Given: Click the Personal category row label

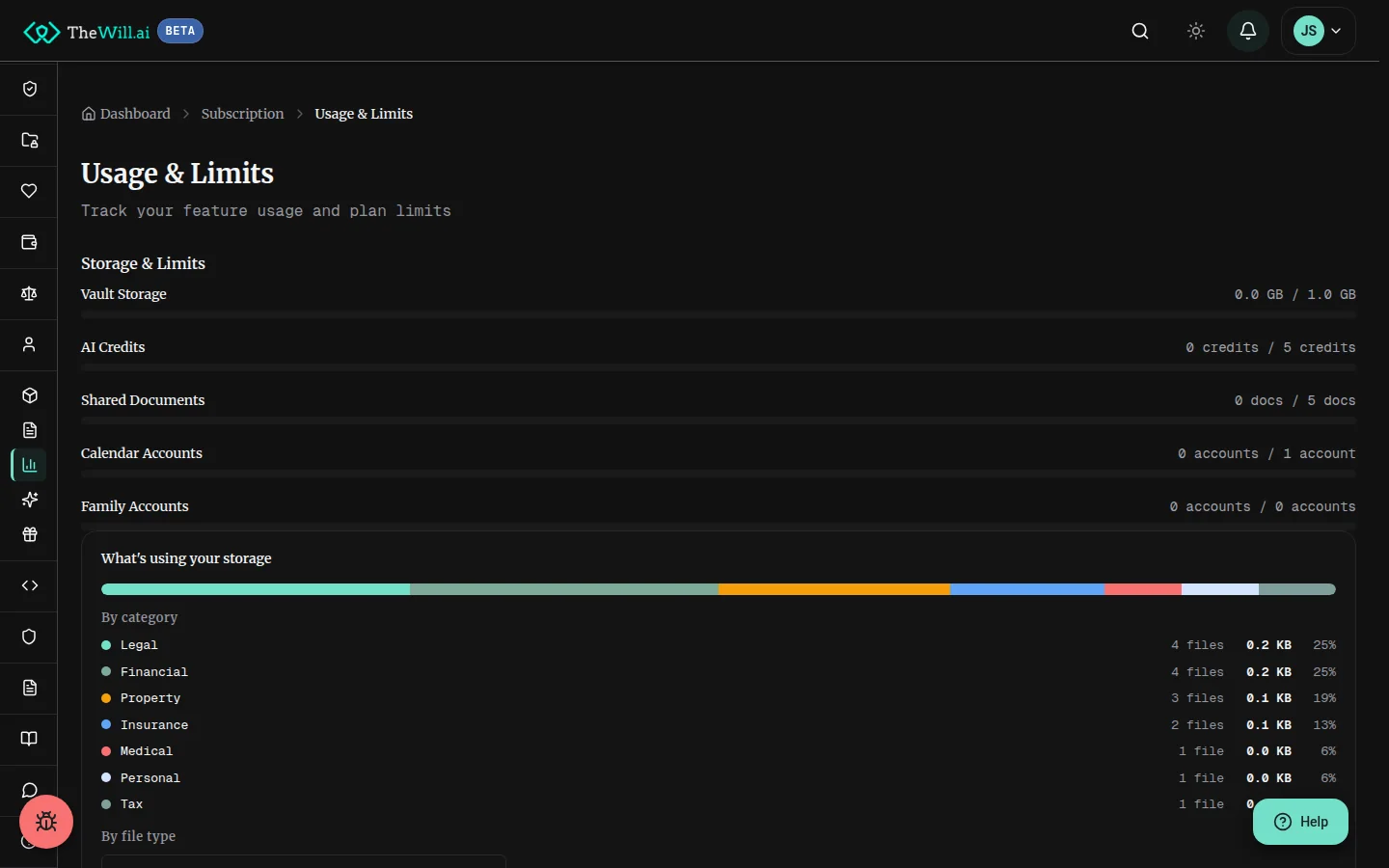Looking at the screenshot, I should [x=150, y=778].
